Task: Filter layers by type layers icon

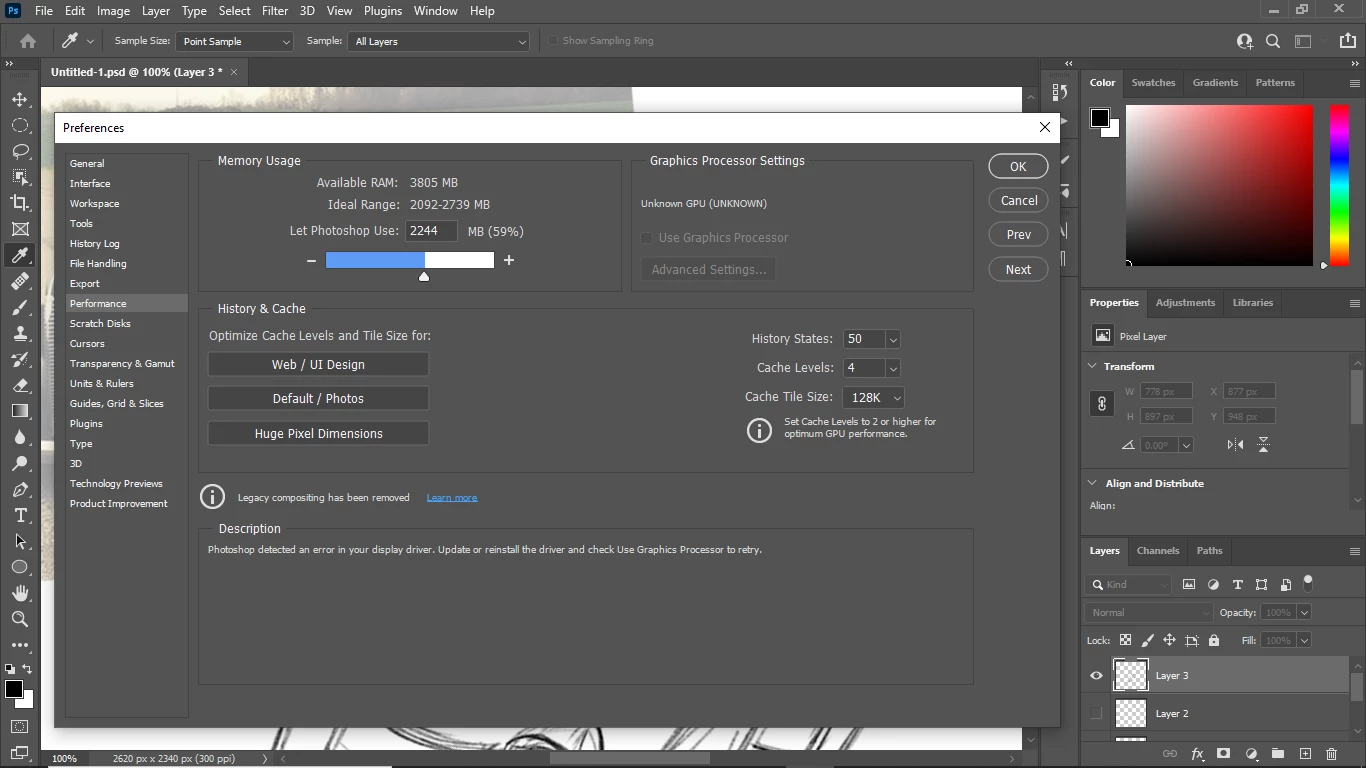Action: (x=1237, y=584)
